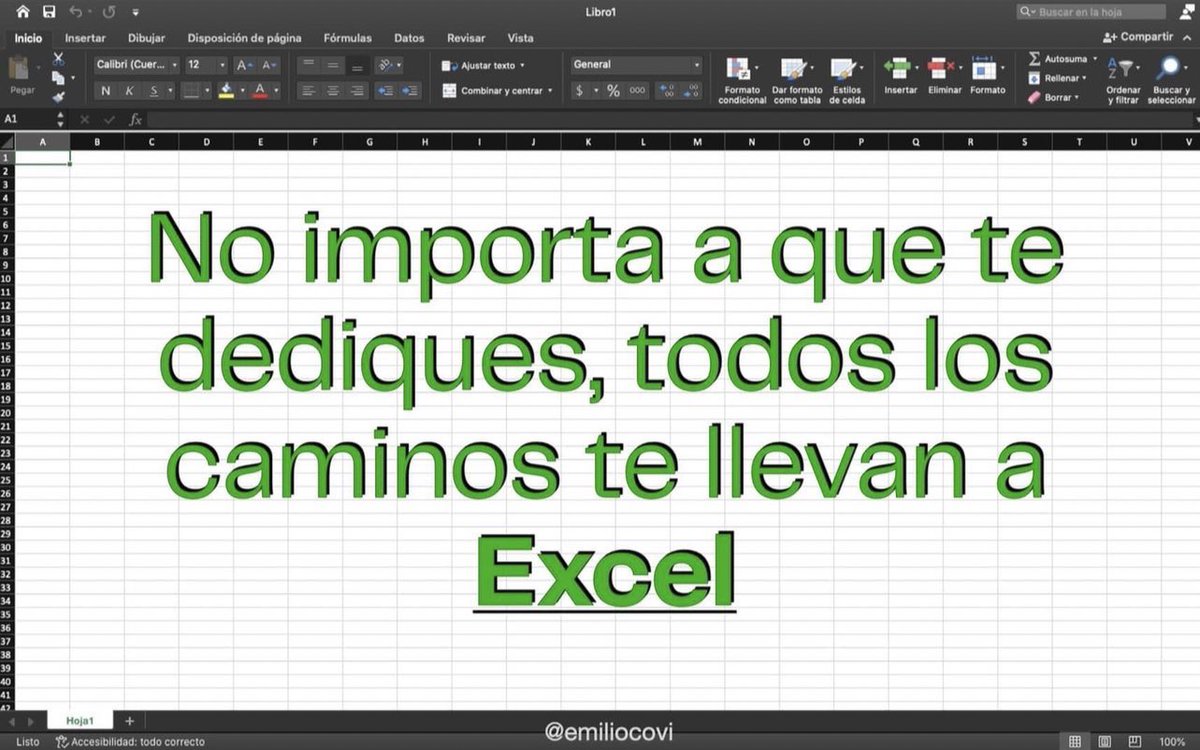
Task: Align text to bottom of cell
Action: point(356,64)
